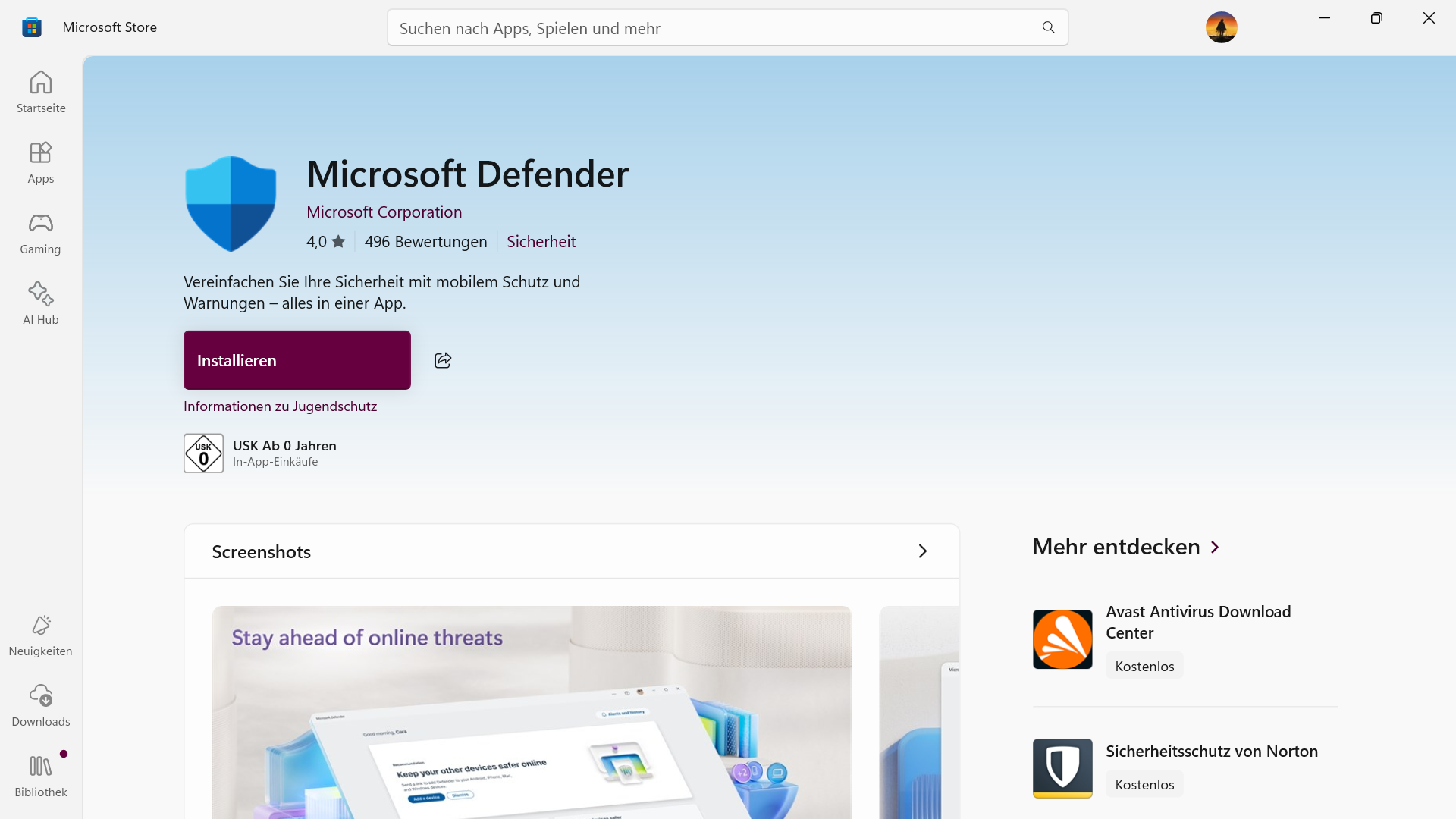The height and width of the screenshot is (819, 1456).
Task: Open the second partially visible screenshot
Action: coord(919,712)
